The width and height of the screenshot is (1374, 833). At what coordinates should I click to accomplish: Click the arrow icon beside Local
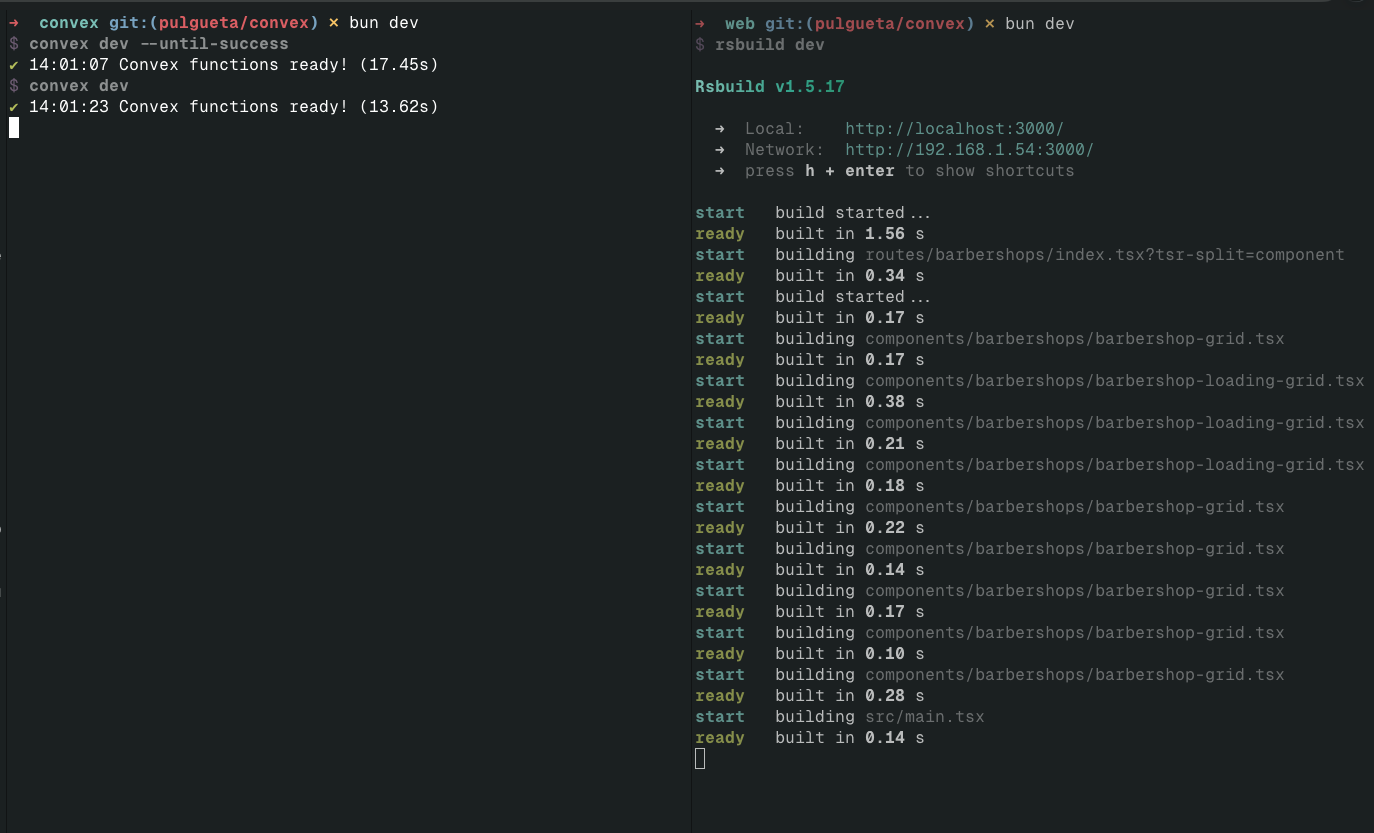click(720, 129)
